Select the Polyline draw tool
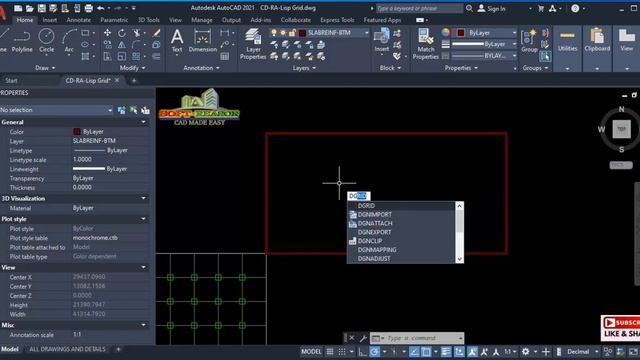The width and height of the screenshot is (640, 360). (x=22, y=41)
